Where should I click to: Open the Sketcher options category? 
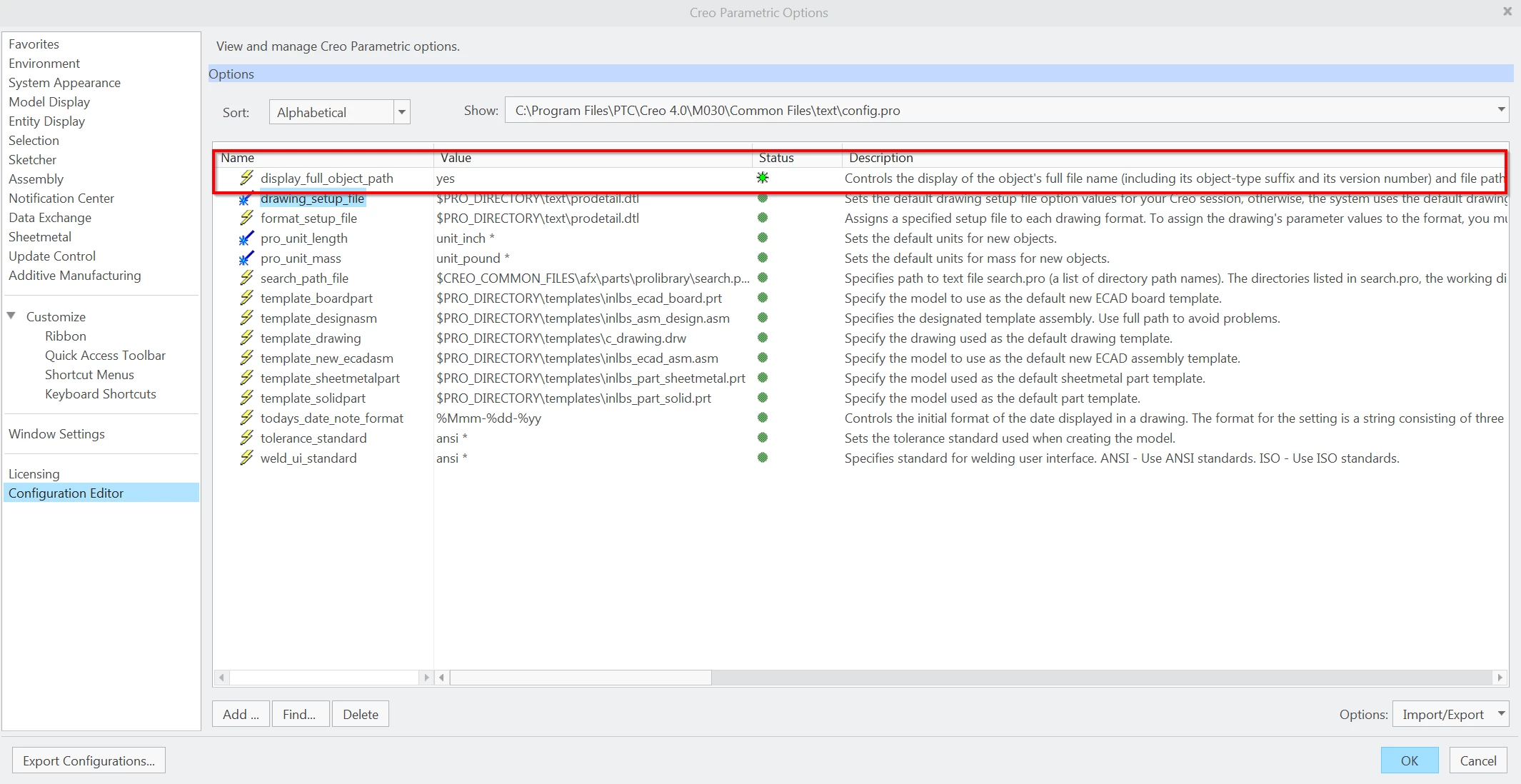click(x=32, y=160)
